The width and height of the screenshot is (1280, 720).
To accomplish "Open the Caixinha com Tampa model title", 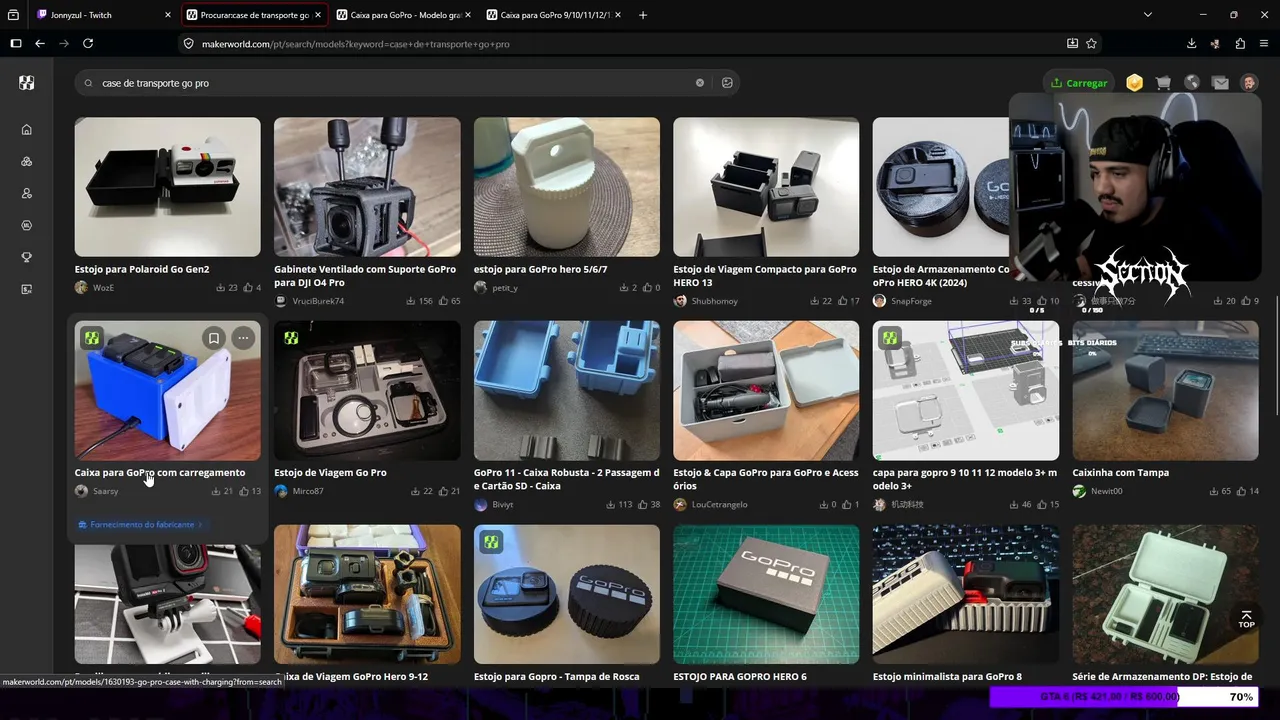I will tap(1120, 473).
